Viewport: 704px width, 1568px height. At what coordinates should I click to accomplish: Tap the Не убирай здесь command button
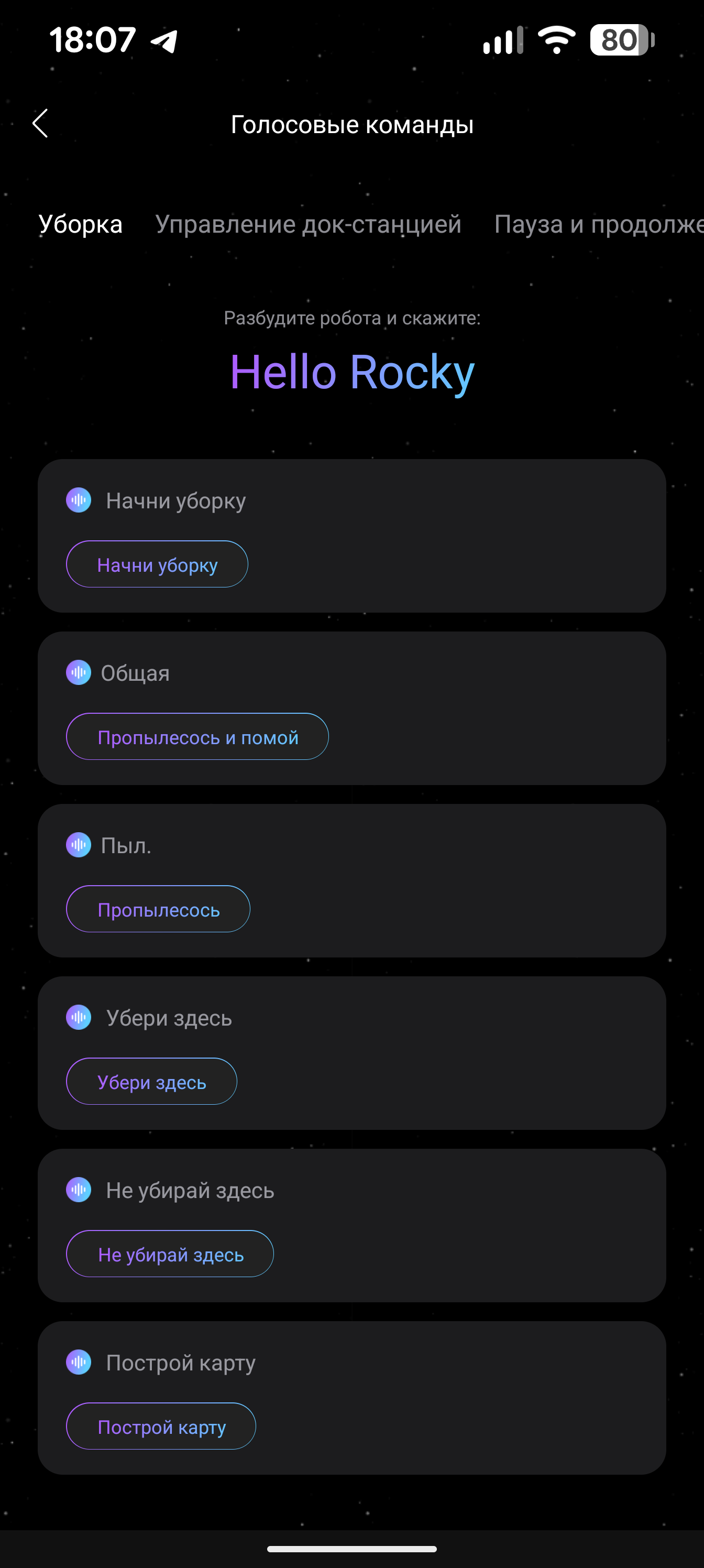(x=170, y=1254)
